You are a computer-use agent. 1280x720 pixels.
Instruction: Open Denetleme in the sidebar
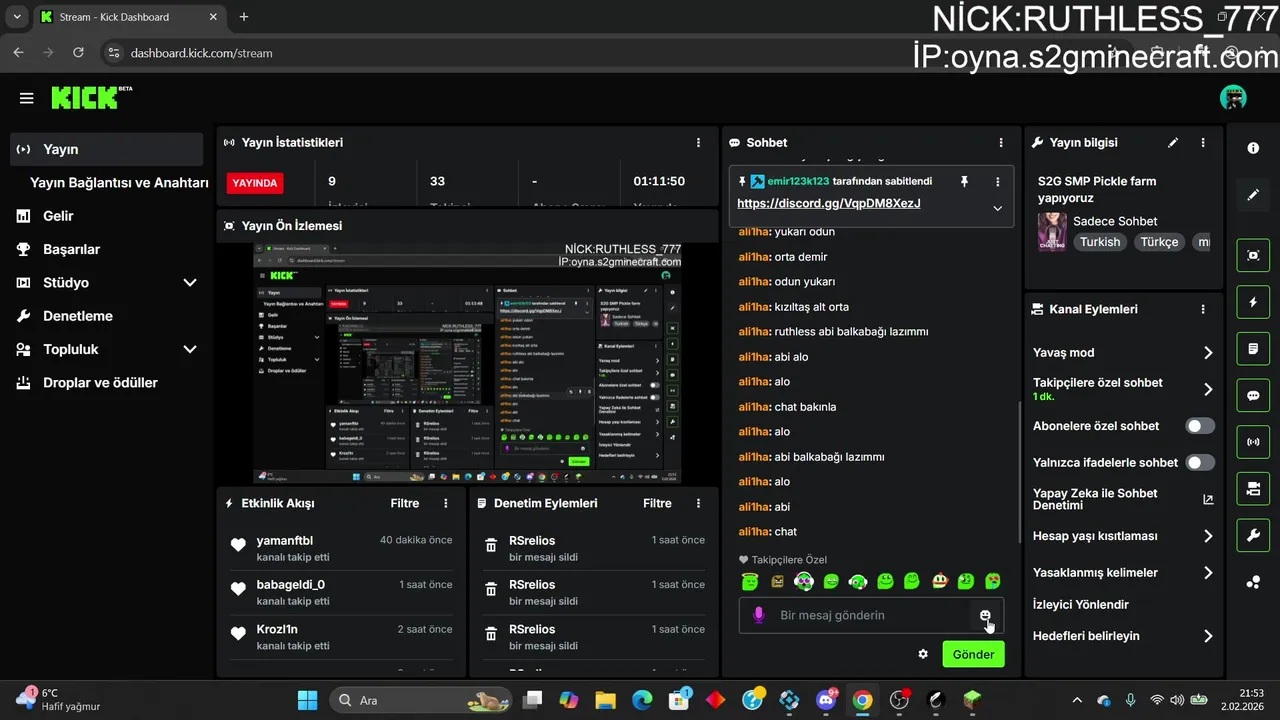point(77,316)
